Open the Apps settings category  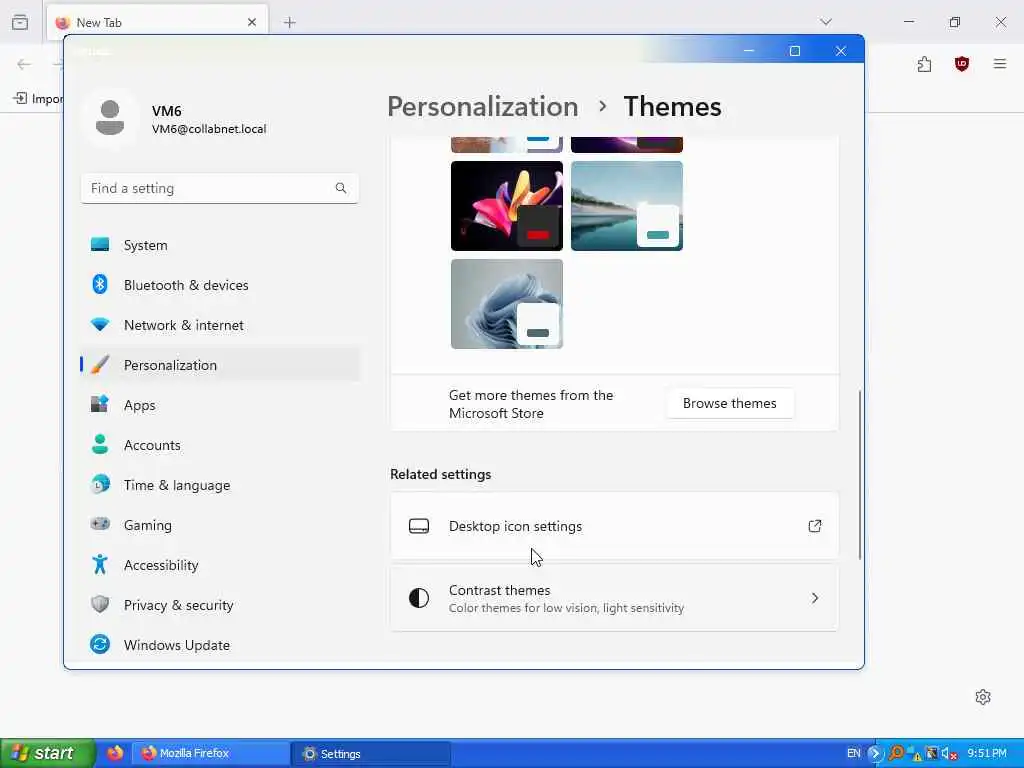click(220, 405)
